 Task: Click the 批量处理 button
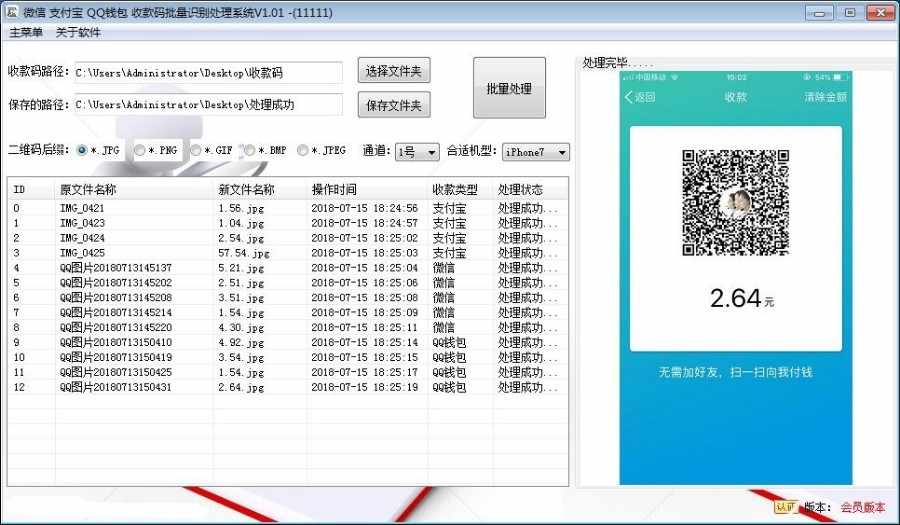509,88
